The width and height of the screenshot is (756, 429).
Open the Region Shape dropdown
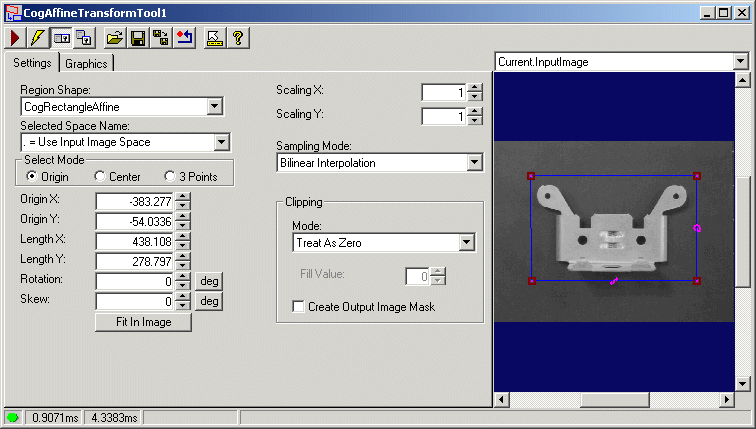pyautogui.click(x=215, y=107)
